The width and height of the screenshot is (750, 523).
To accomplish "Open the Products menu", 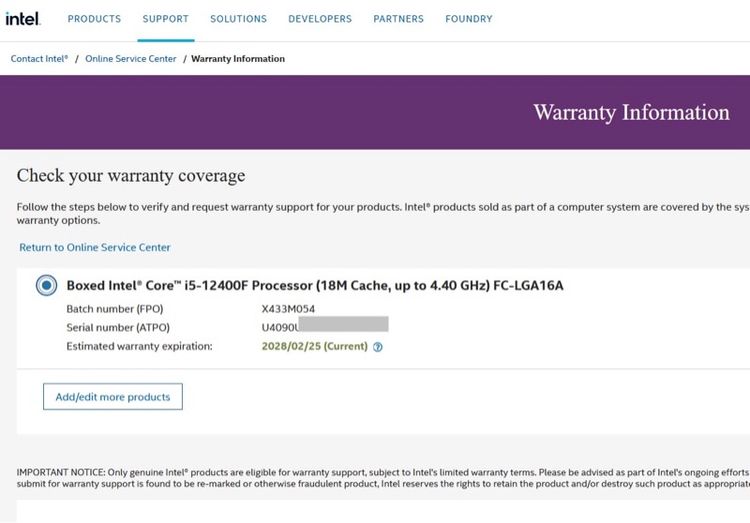I will [x=94, y=19].
